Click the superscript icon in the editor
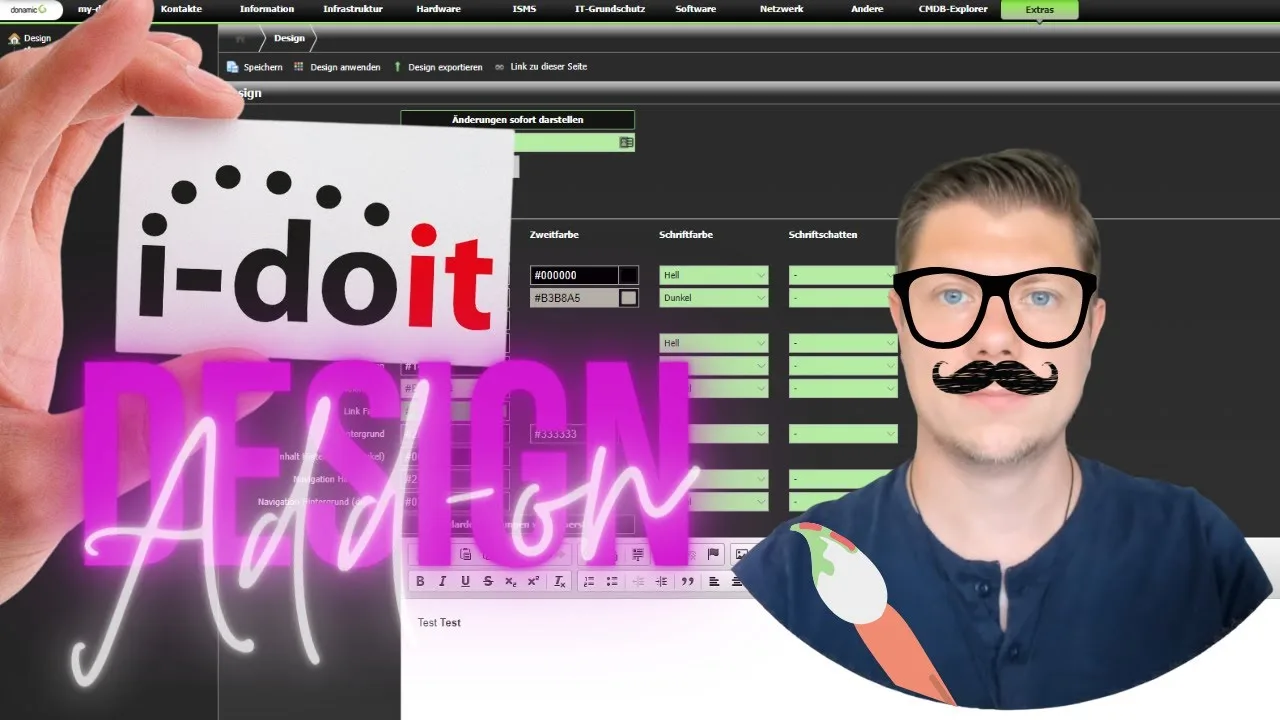The height and width of the screenshot is (720, 1280). tap(533, 581)
